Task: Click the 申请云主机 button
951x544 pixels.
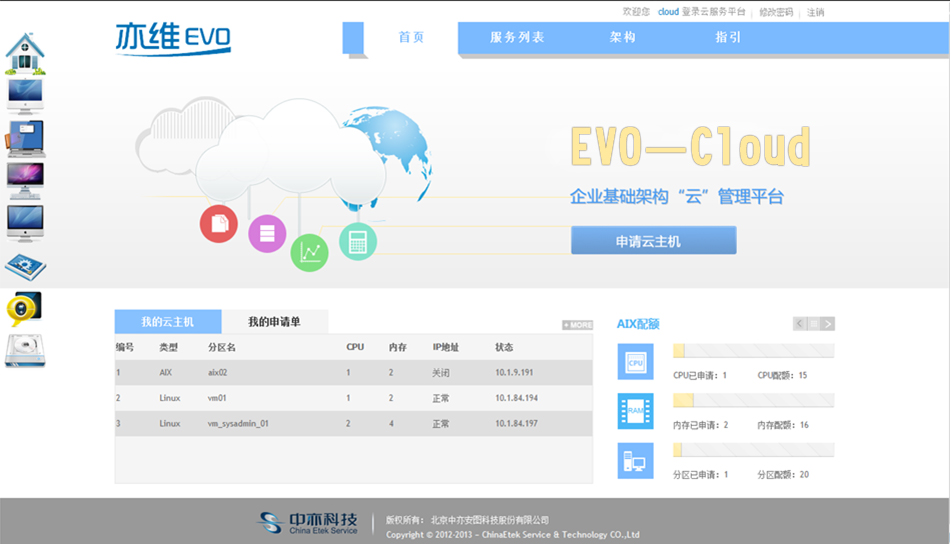Action: coord(653,241)
